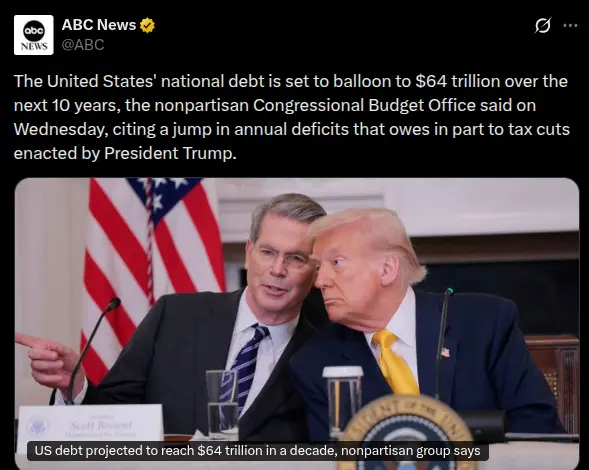Open the linked article preview image

[x=297, y=324]
